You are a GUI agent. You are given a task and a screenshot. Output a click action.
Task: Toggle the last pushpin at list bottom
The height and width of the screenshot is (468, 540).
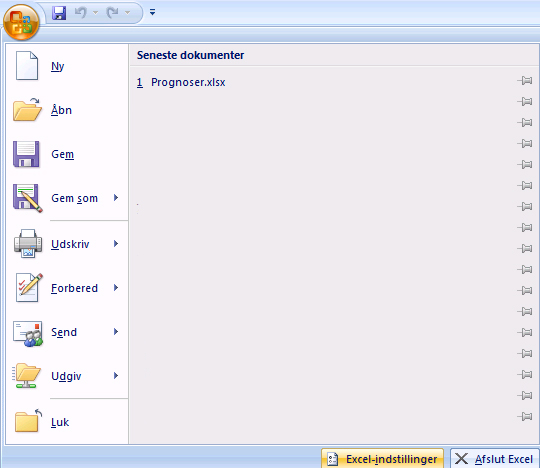(x=525, y=416)
